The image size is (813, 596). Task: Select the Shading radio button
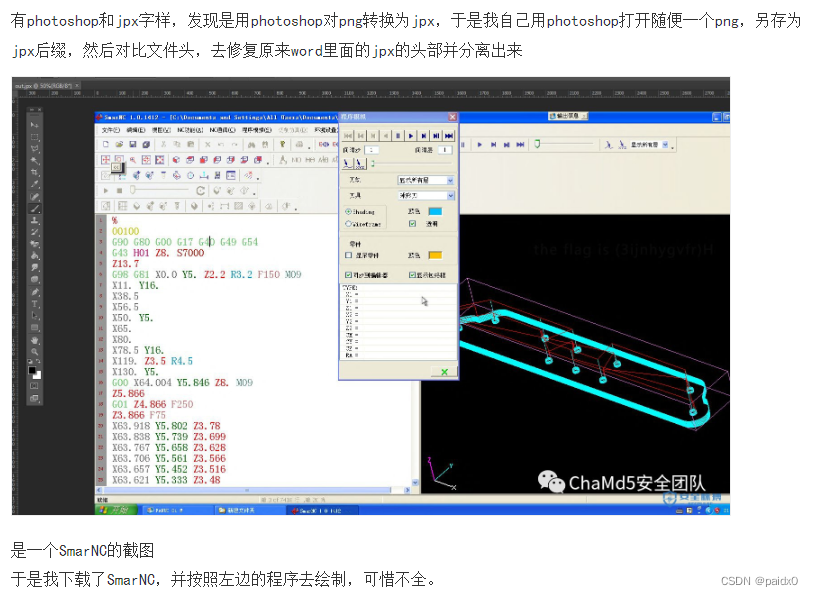[x=348, y=212]
